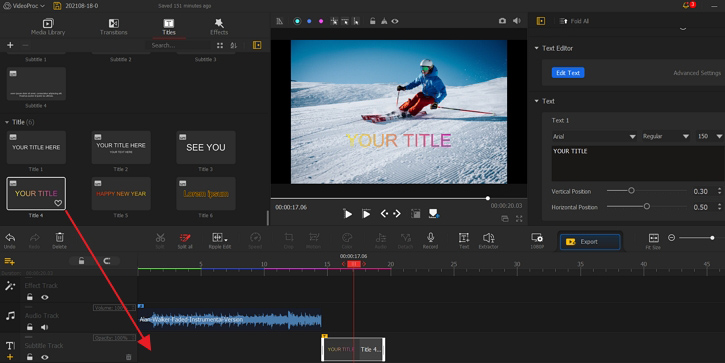Toggle the timeline header lock
The width and height of the screenshot is (725, 363).
[x=81, y=261]
